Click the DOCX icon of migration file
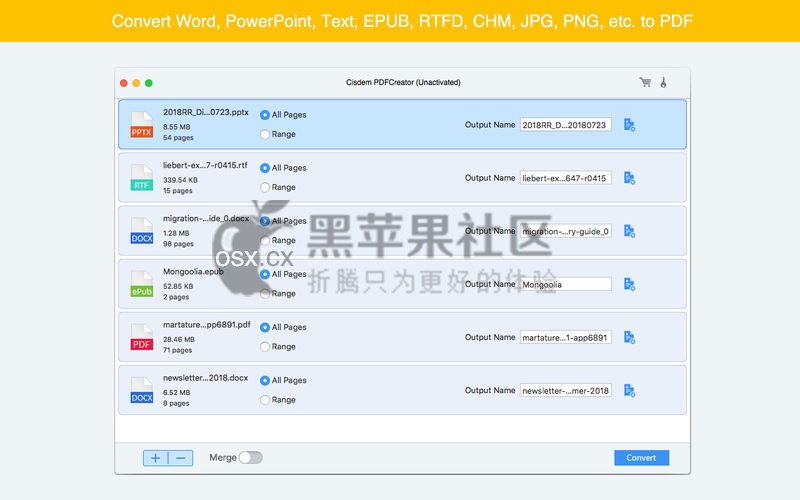The height and width of the screenshot is (500, 800). [141, 231]
